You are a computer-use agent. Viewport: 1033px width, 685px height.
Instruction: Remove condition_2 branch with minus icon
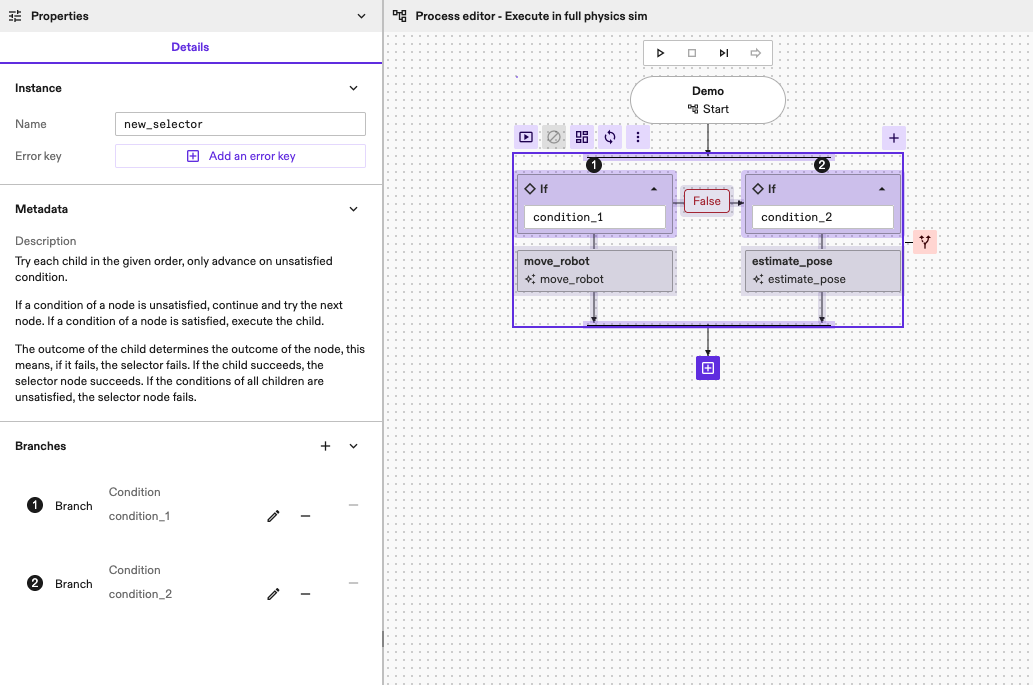pyautogui.click(x=306, y=594)
